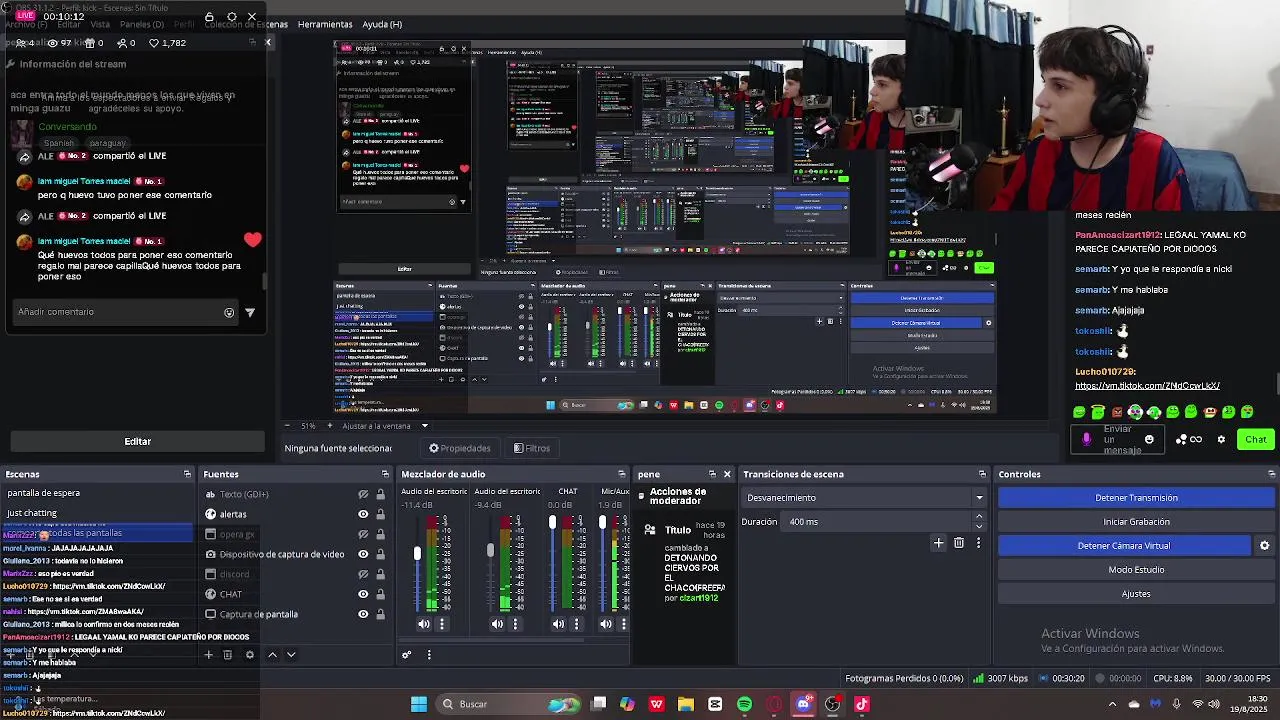Click Detener Cámara Virtual button

1124,546
